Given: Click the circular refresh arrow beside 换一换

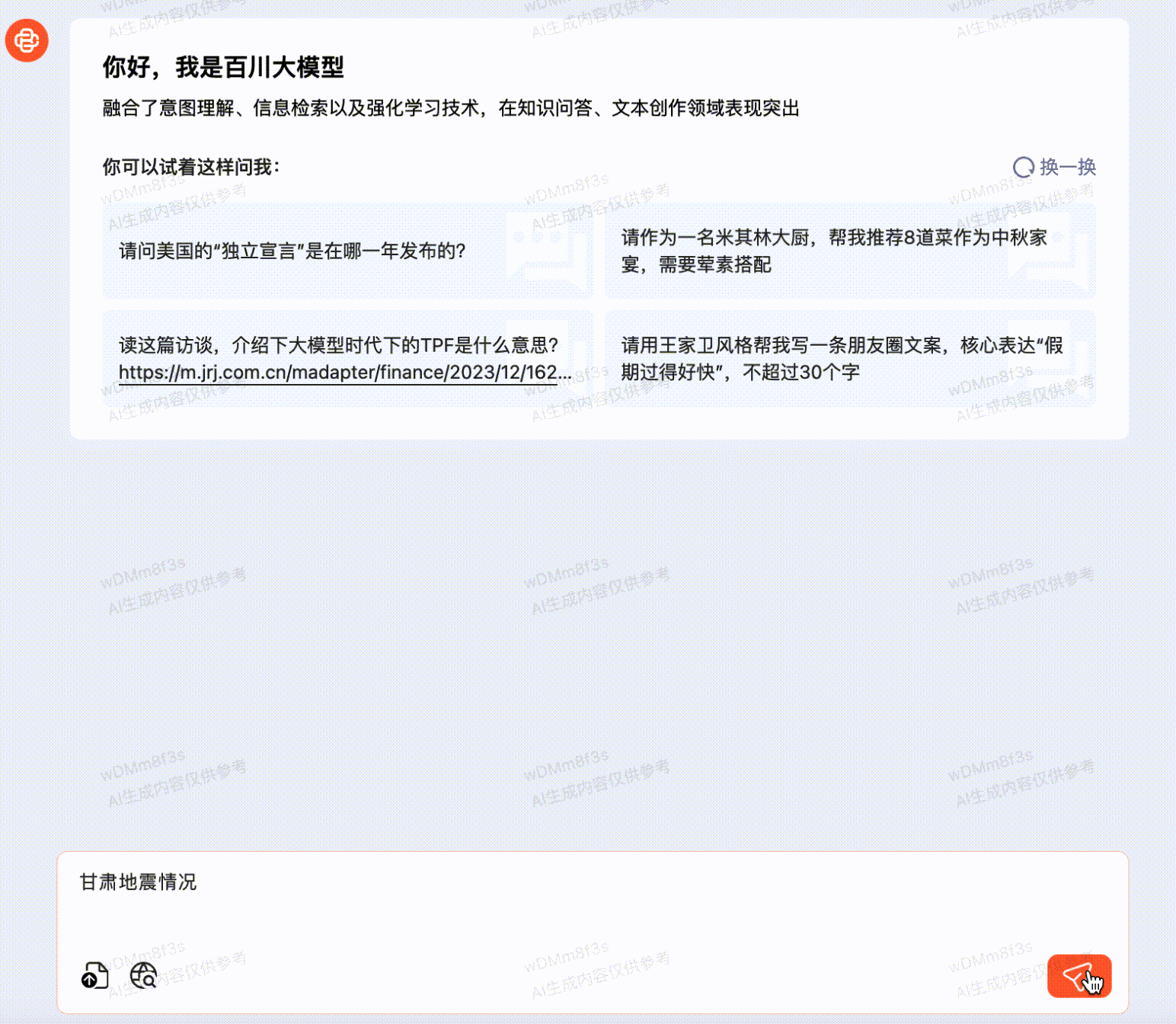Looking at the screenshot, I should point(1024,166).
